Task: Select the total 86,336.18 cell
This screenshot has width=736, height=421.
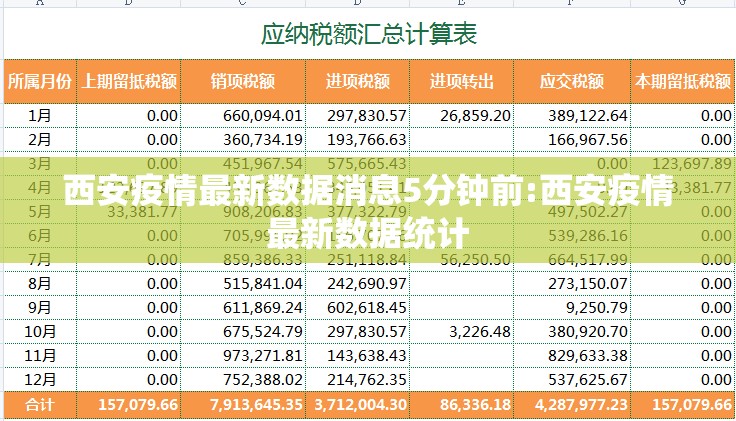Action: coord(461,405)
